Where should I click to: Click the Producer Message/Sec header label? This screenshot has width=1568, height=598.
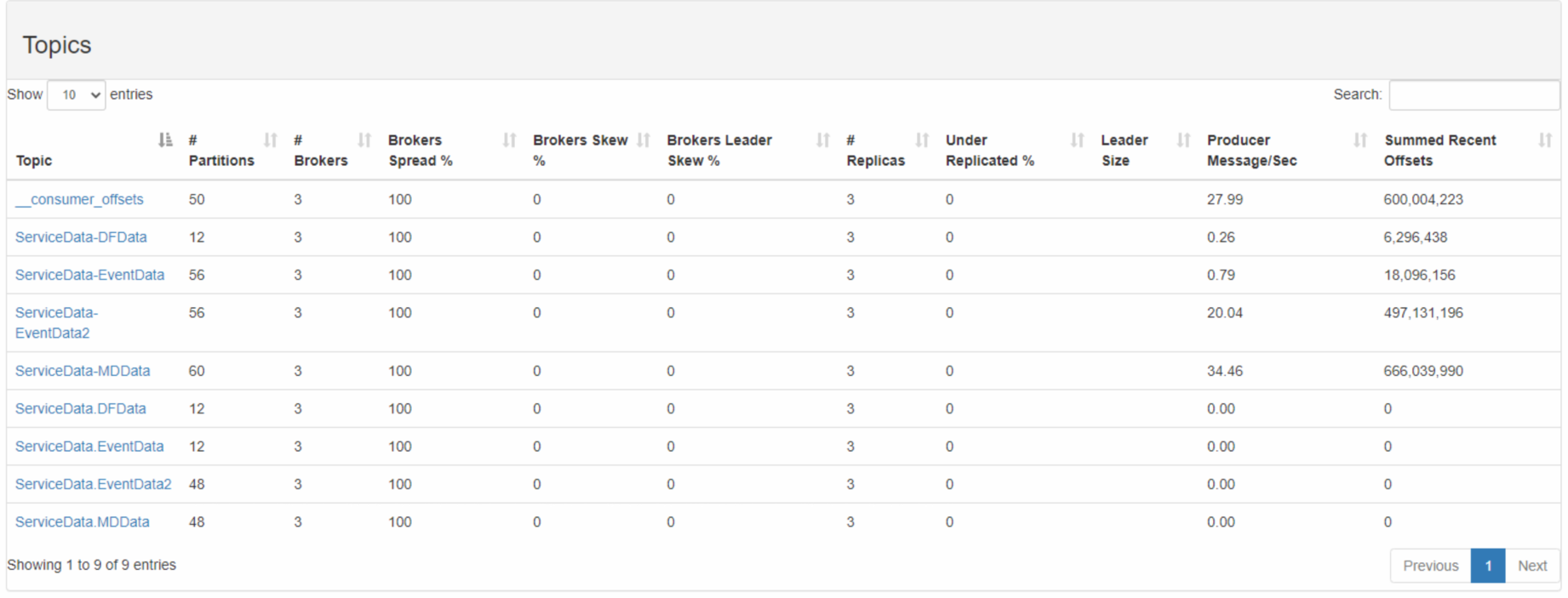(x=1252, y=151)
